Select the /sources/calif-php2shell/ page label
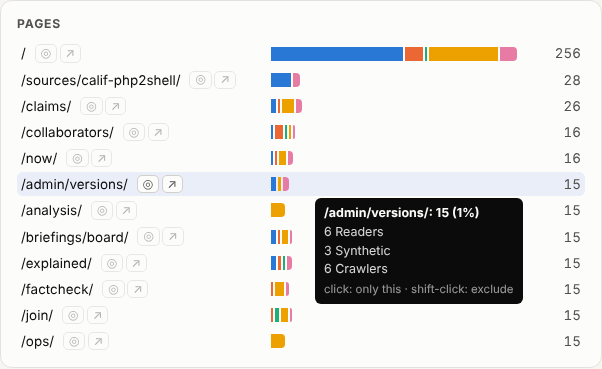The image size is (602, 369). click(101, 80)
